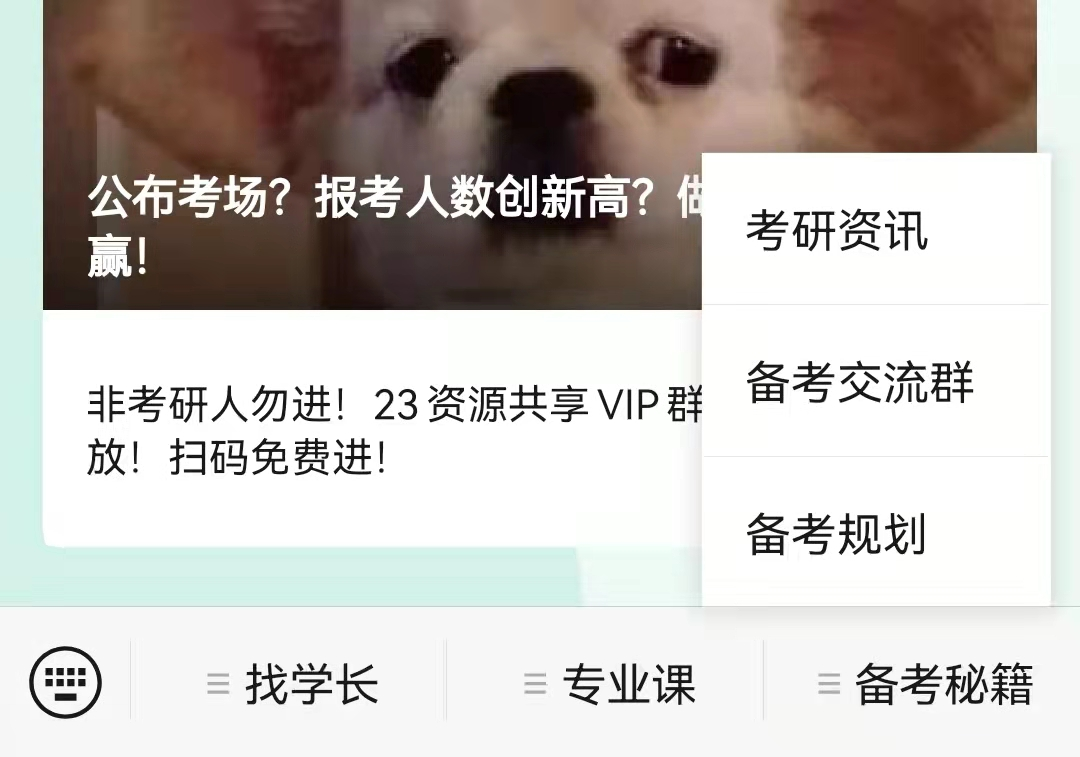Select 考研资讯 from the popup menu
The height and width of the screenshot is (757, 1080).
pyautogui.click(x=876, y=229)
